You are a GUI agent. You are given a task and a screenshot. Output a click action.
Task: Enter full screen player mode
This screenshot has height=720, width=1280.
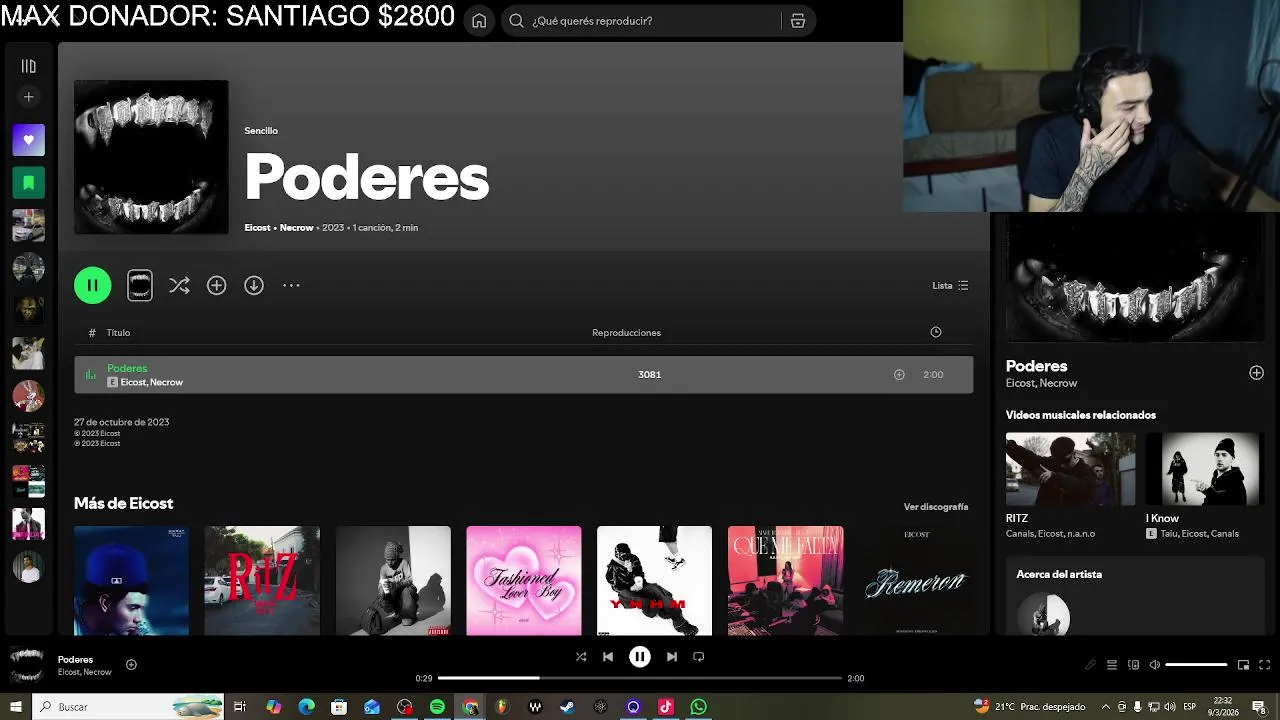tap(1265, 665)
